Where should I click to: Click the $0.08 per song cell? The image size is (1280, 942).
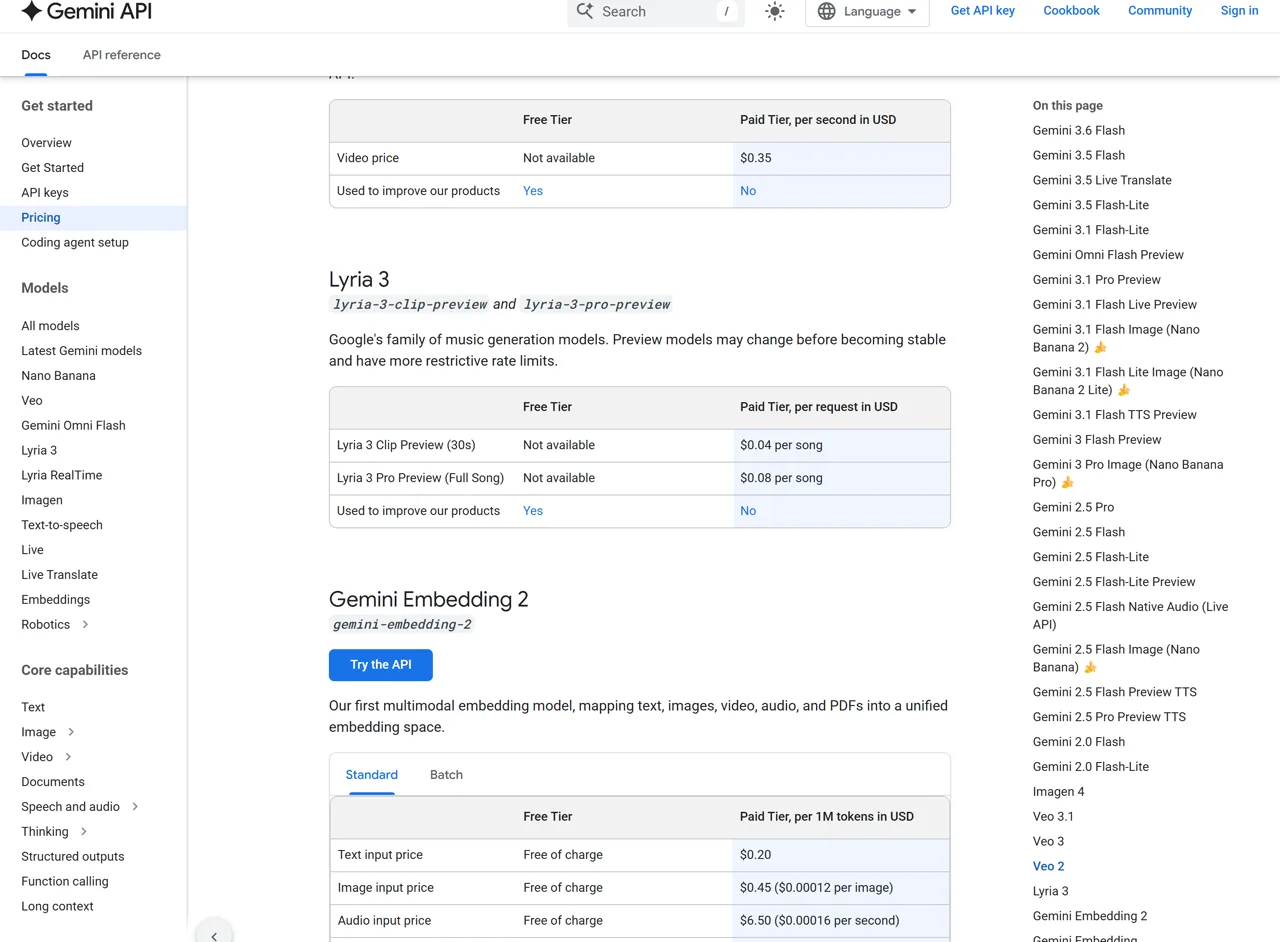841,478
